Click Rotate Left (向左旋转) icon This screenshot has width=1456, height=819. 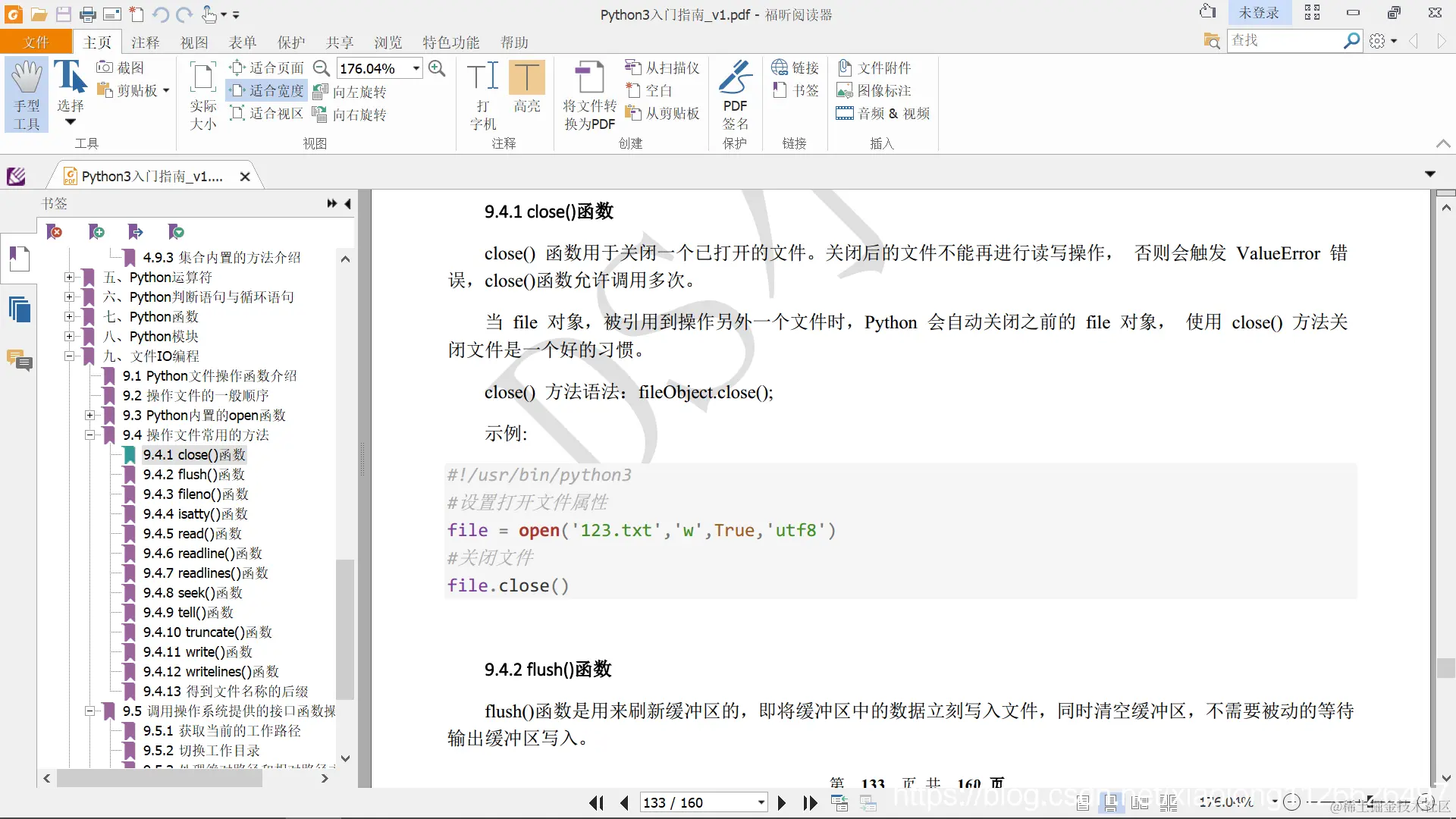[x=350, y=92]
